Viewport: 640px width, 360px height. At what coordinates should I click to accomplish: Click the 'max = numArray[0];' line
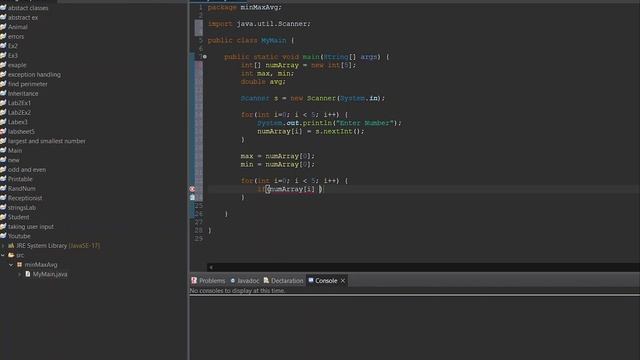[278, 156]
